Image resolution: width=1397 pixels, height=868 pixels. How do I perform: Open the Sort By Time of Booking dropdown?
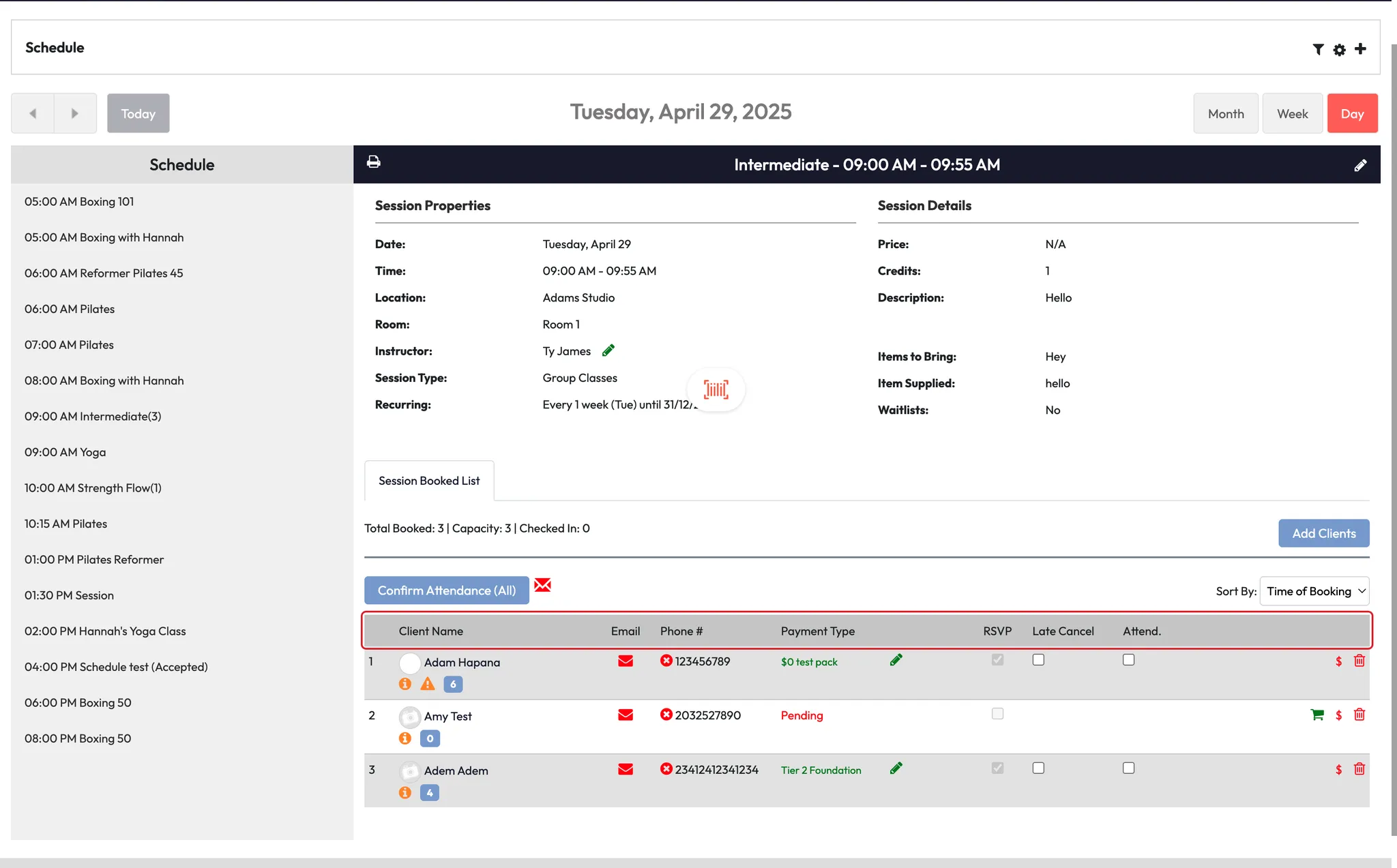[x=1314, y=591]
